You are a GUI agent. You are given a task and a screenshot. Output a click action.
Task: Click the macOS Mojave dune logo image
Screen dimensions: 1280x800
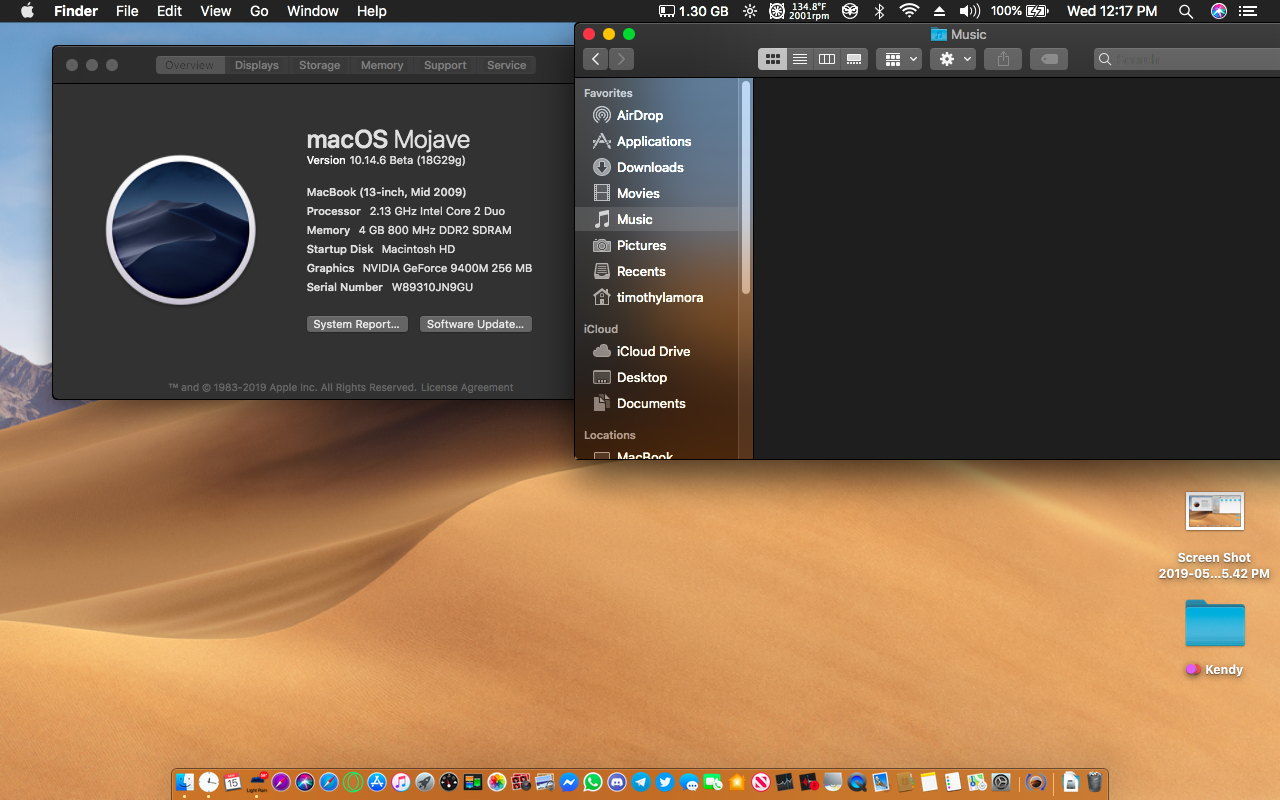181,230
